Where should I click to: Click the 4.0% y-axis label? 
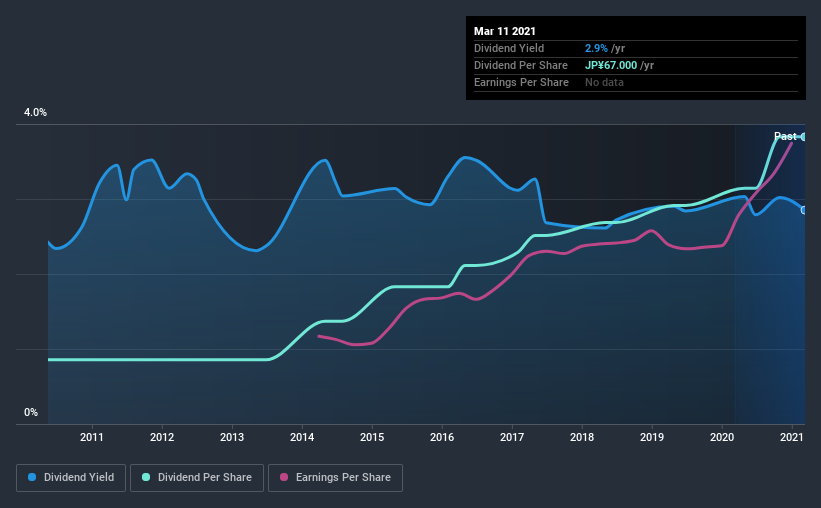pyautogui.click(x=35, y=113)
